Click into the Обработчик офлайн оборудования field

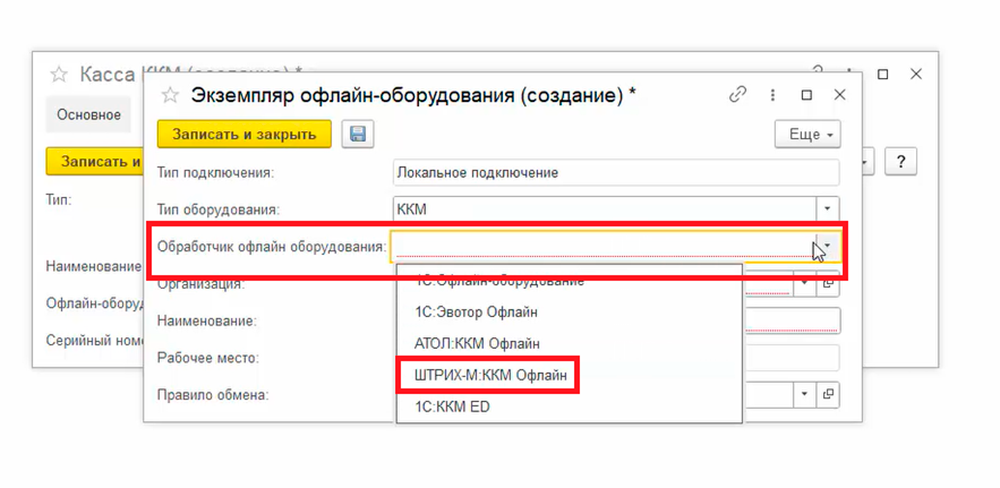pyautogui.click(x=600, y=245)
